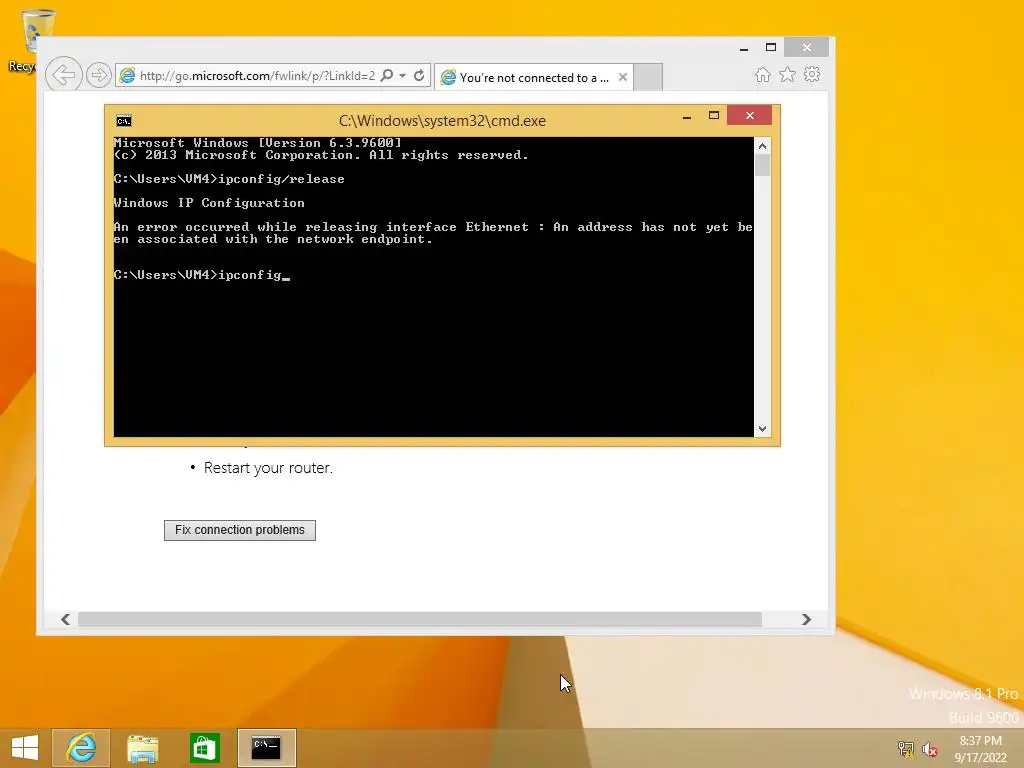Open Windows Store from taskbar

tap(204, 748)
